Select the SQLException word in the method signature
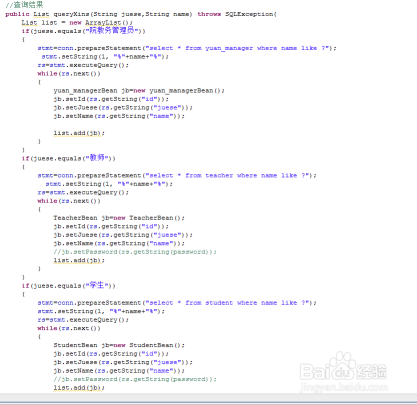Viewport: 417px width, 405px height. pyautogui.click(x=250, y=14)
